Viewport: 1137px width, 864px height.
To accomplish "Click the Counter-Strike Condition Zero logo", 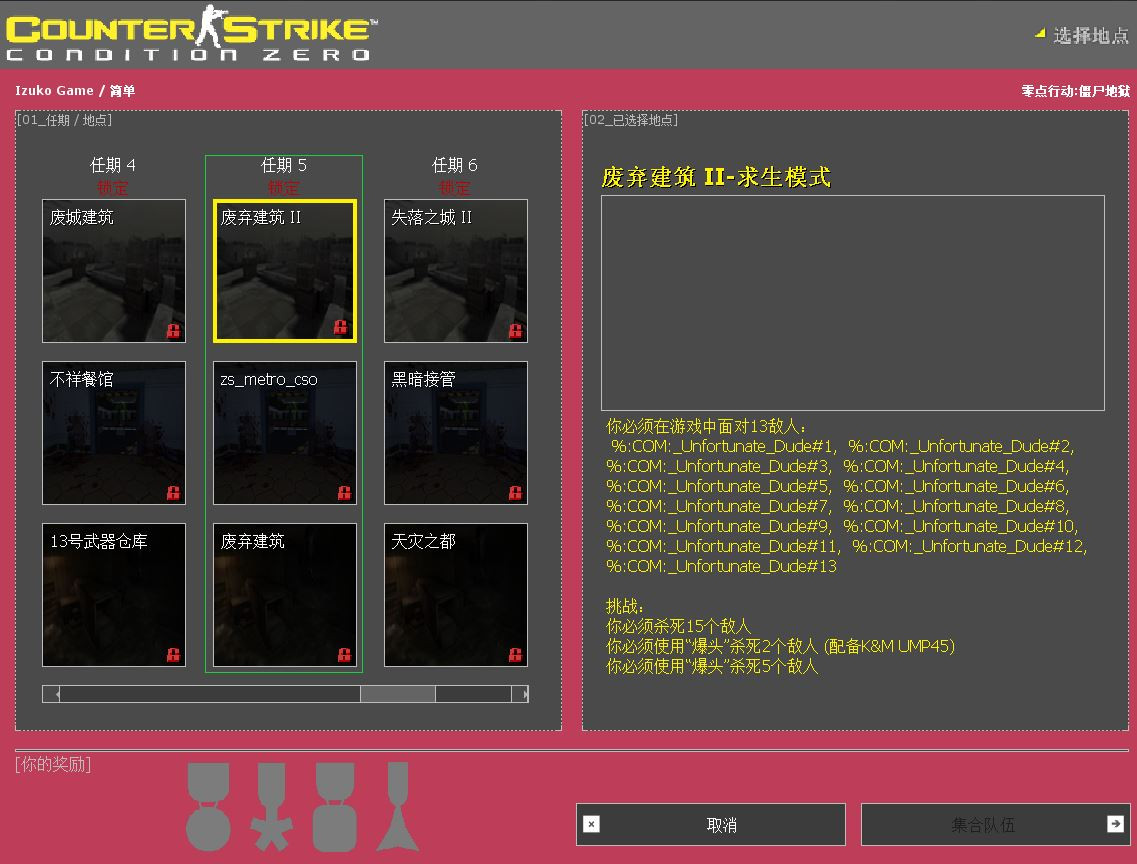I will pos(190,36).
